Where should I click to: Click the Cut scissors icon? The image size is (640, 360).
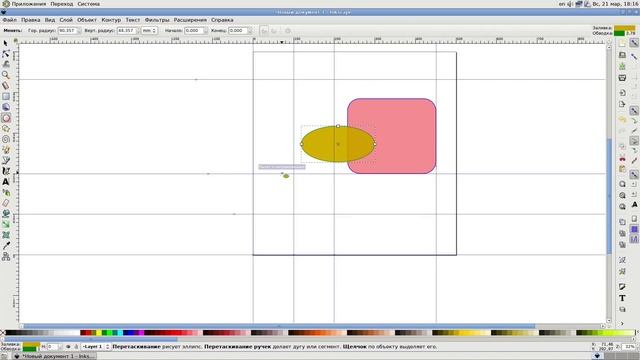coord(622,158)
